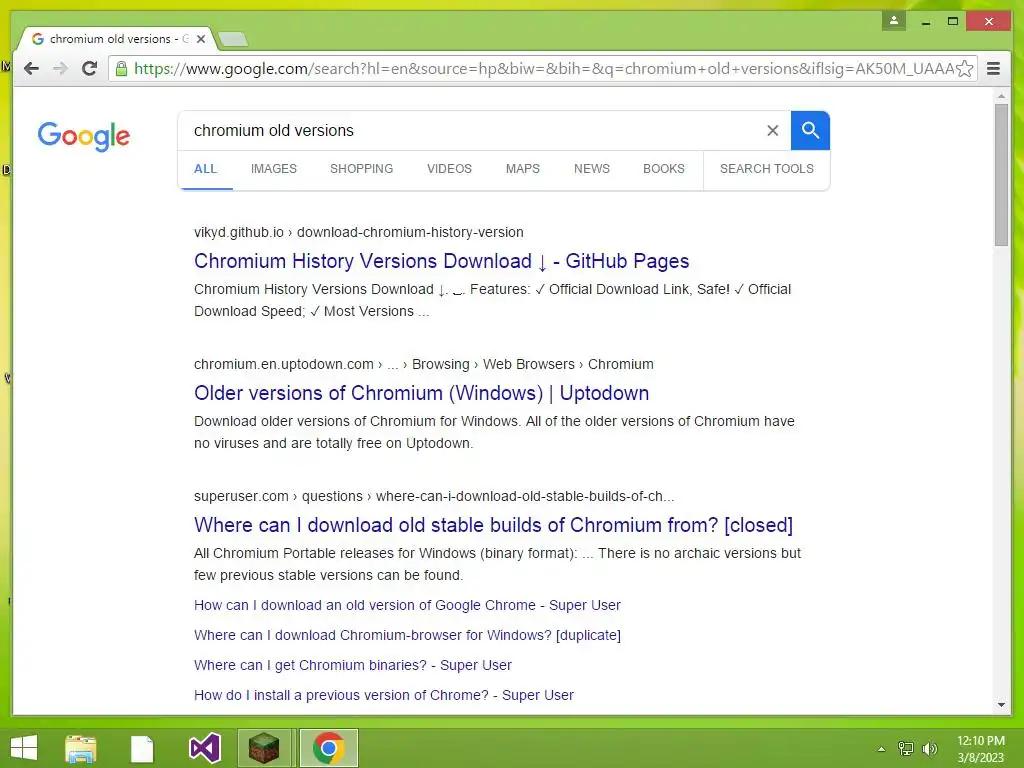The height and width of the screenshot is (768, 1024).
Task: Click the scrollbar up arrow
Action: pos(1001,97)
